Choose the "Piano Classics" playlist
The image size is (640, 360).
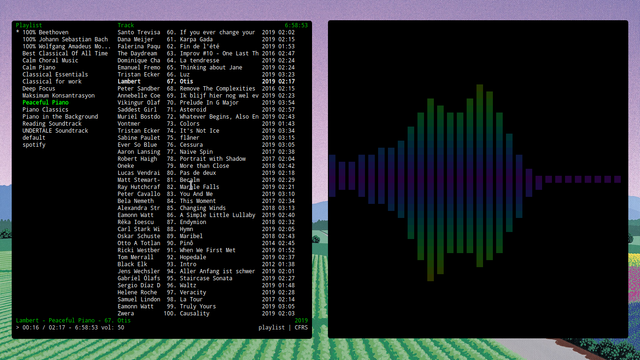45,109
